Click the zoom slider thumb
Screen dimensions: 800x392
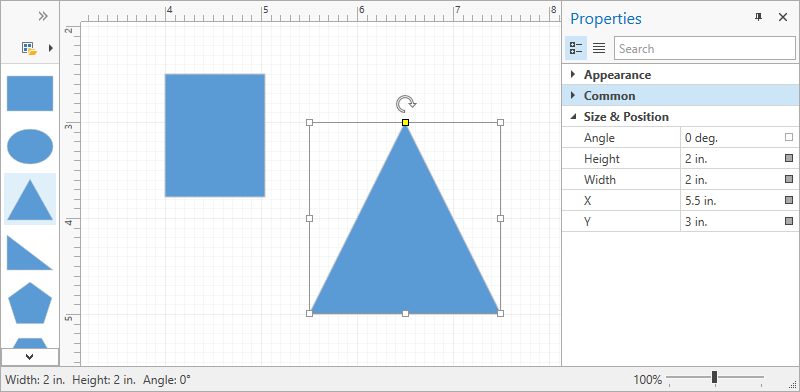714,377
